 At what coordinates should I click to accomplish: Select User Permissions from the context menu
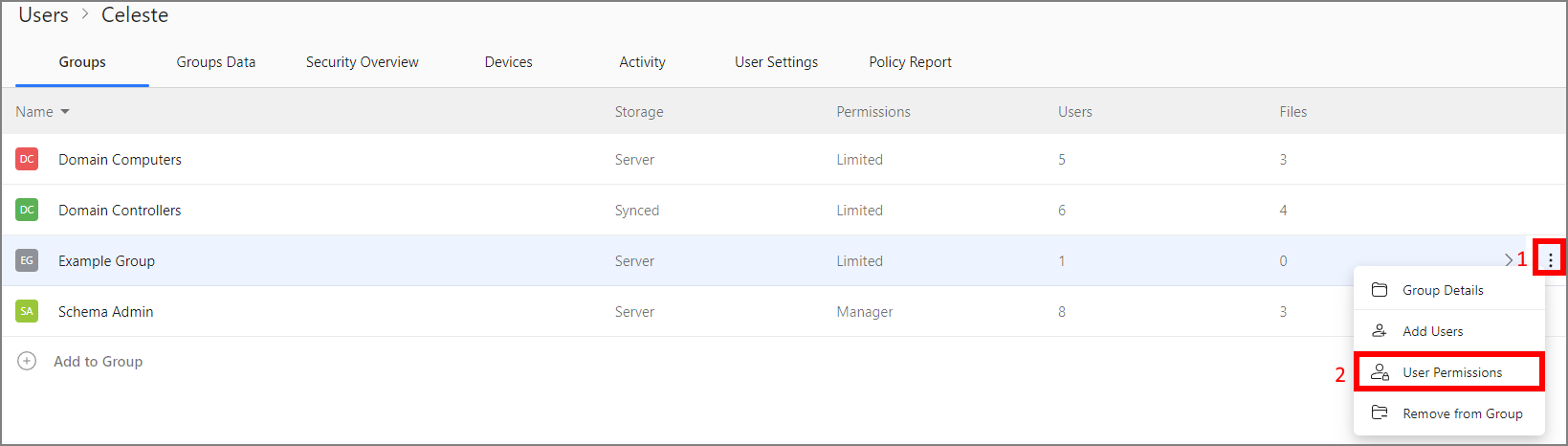pos(1451,372)
